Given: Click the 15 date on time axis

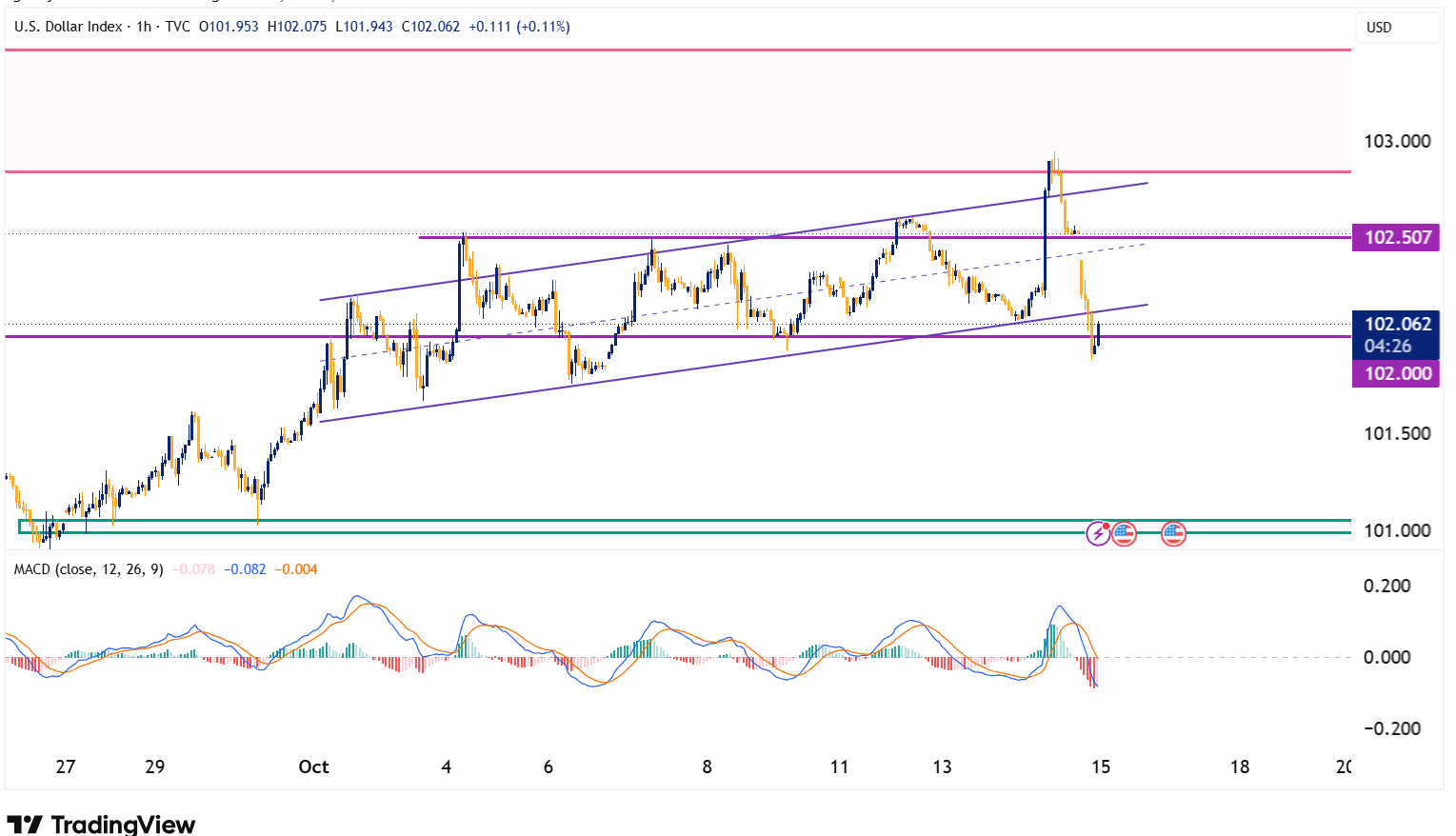Looking at the screenshot, I should click(1101, 766).
